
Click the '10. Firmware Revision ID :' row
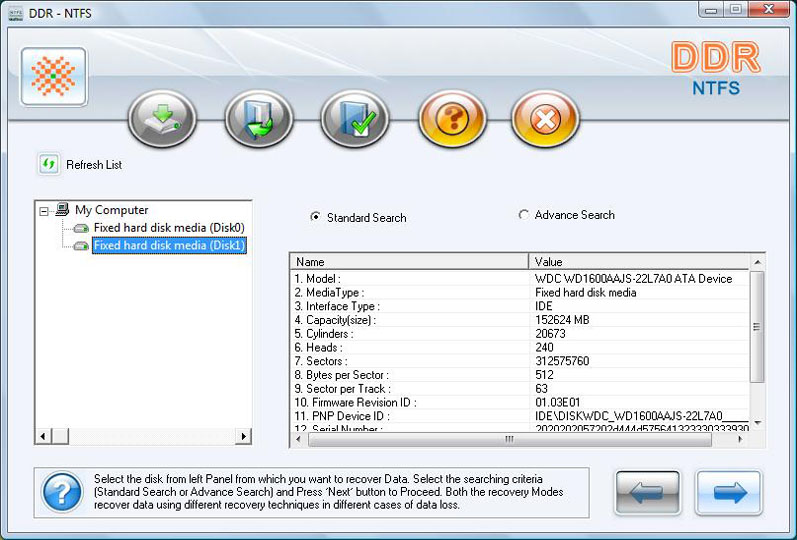[x=519, y=402]
